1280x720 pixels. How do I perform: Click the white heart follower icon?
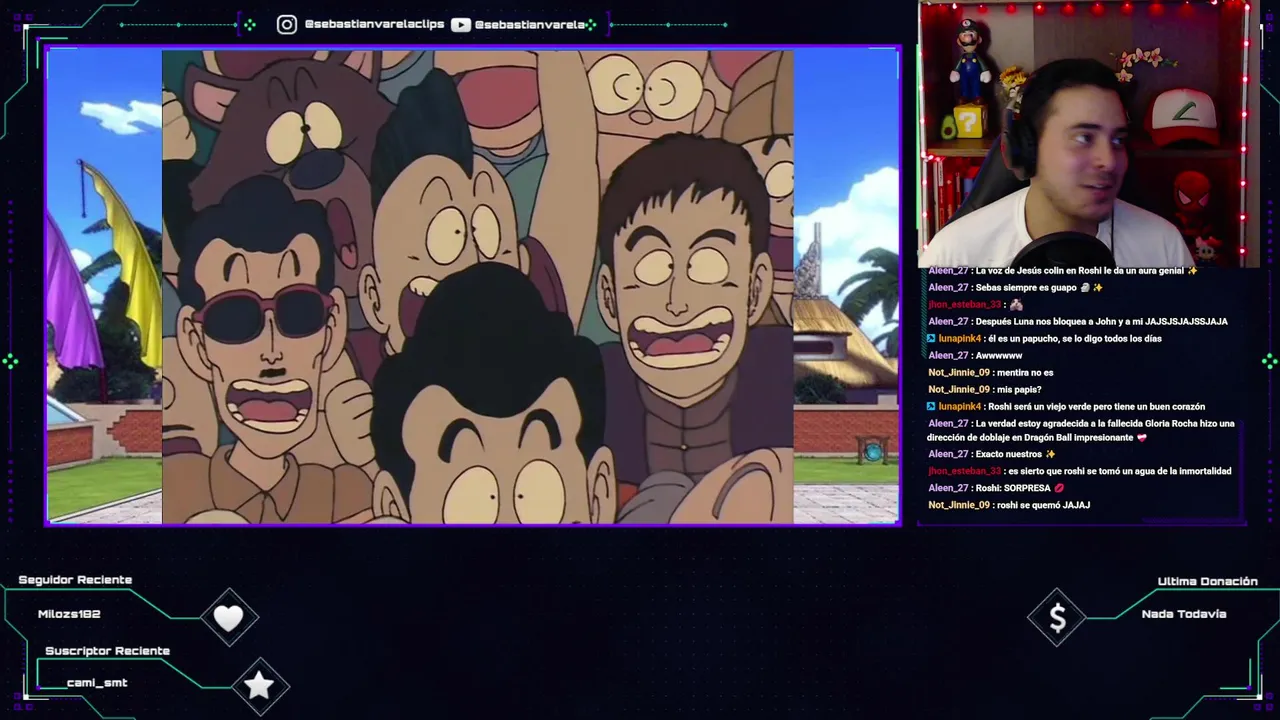click(229, 618)
